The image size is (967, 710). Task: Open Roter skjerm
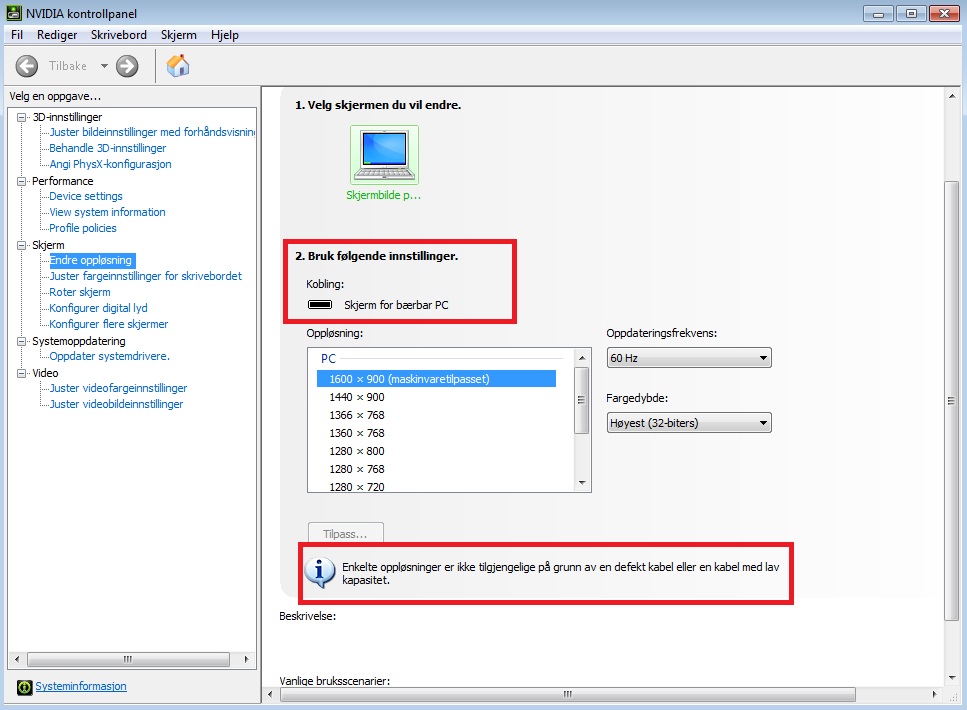(80, 292)
